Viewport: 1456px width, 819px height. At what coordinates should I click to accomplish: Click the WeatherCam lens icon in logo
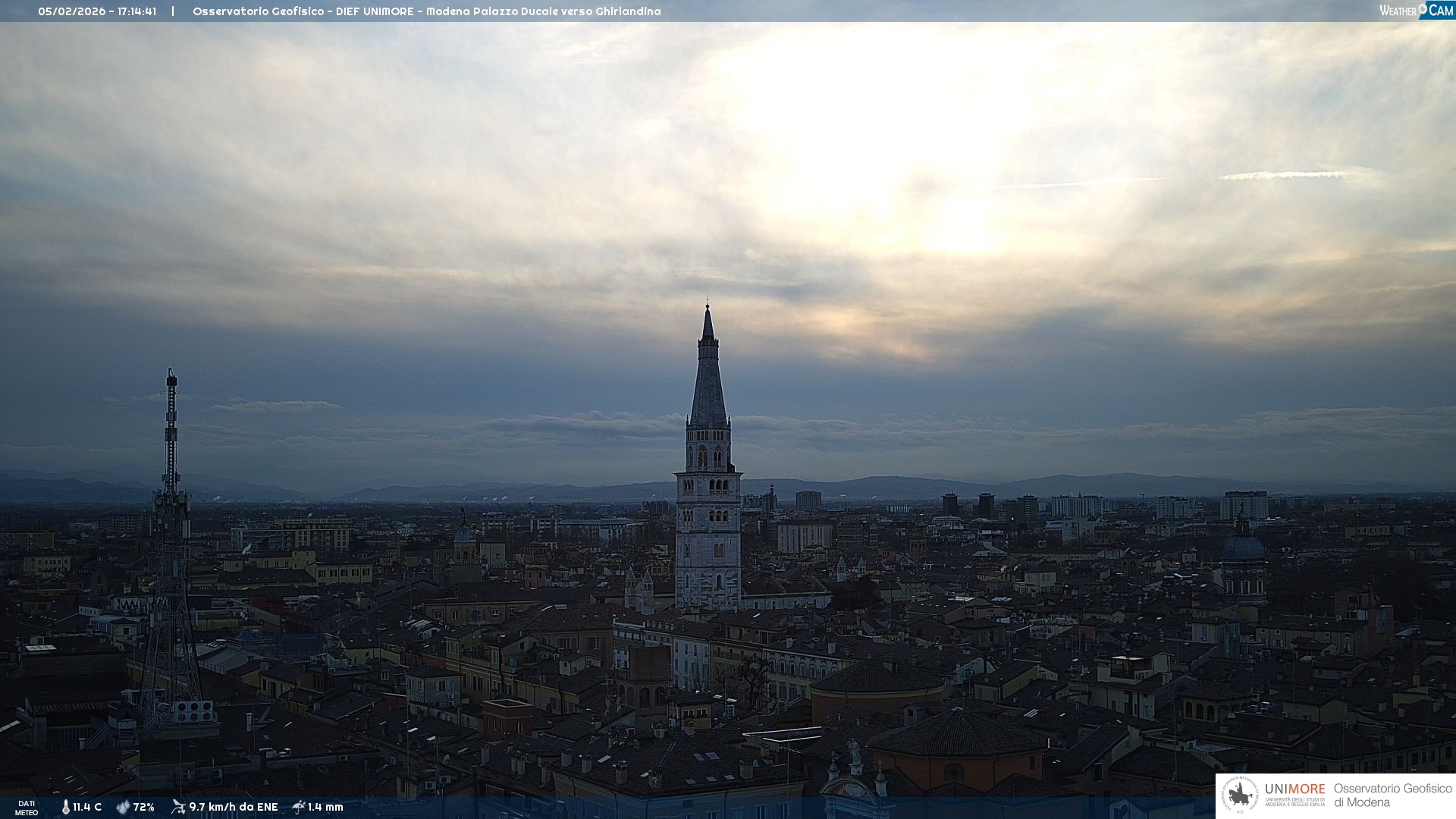click(1423, 8)
